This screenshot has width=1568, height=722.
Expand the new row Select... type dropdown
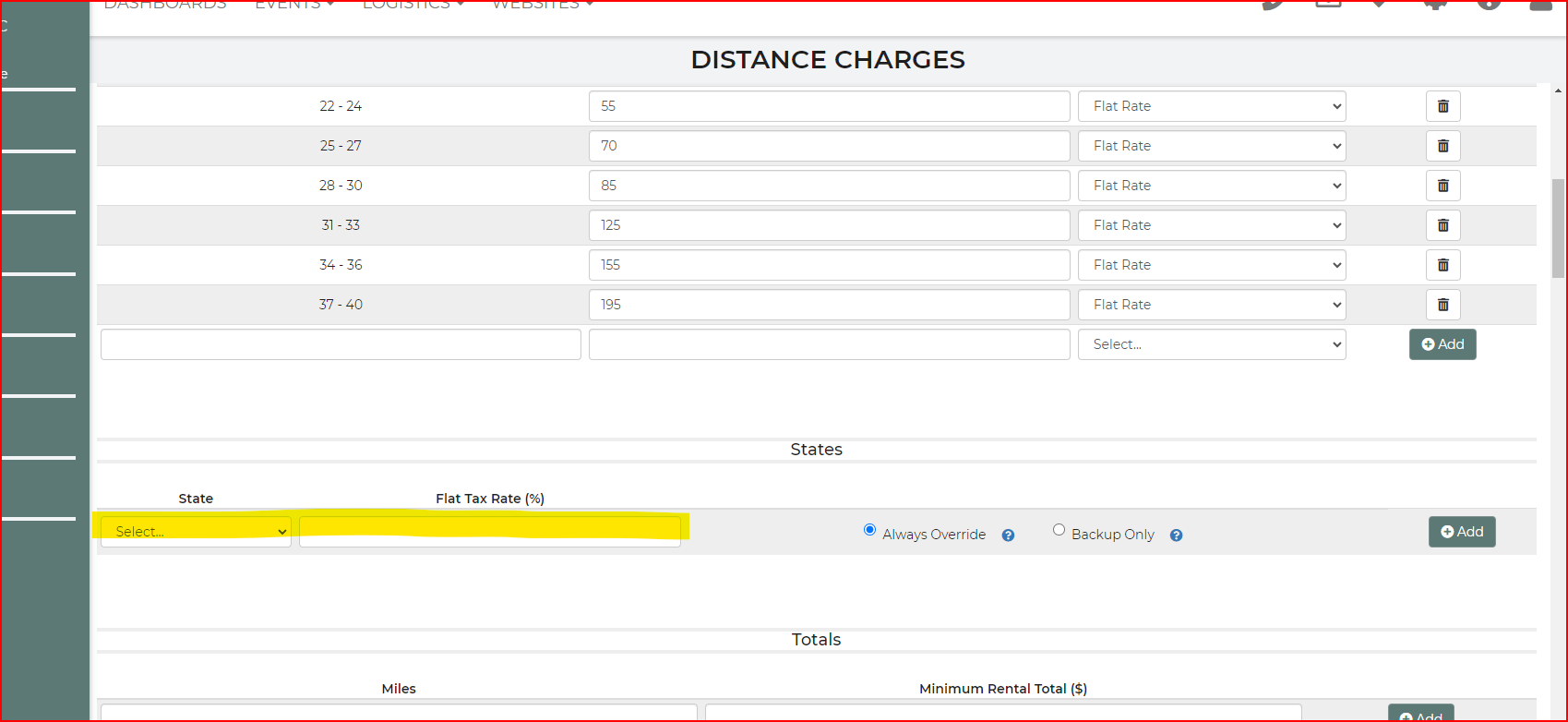tap(1211, 344)
